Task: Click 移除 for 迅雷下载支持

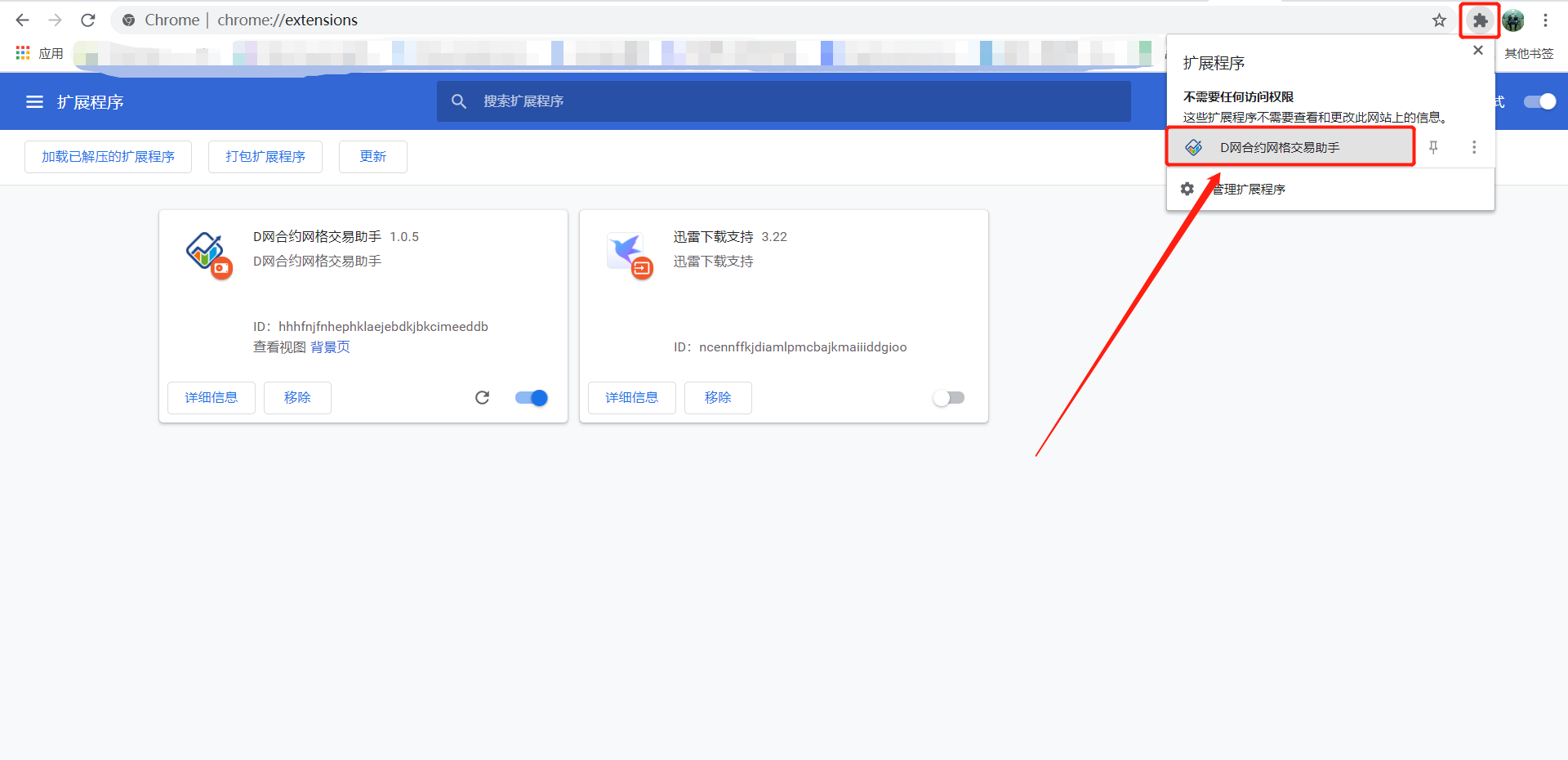Action: (718, 398)
